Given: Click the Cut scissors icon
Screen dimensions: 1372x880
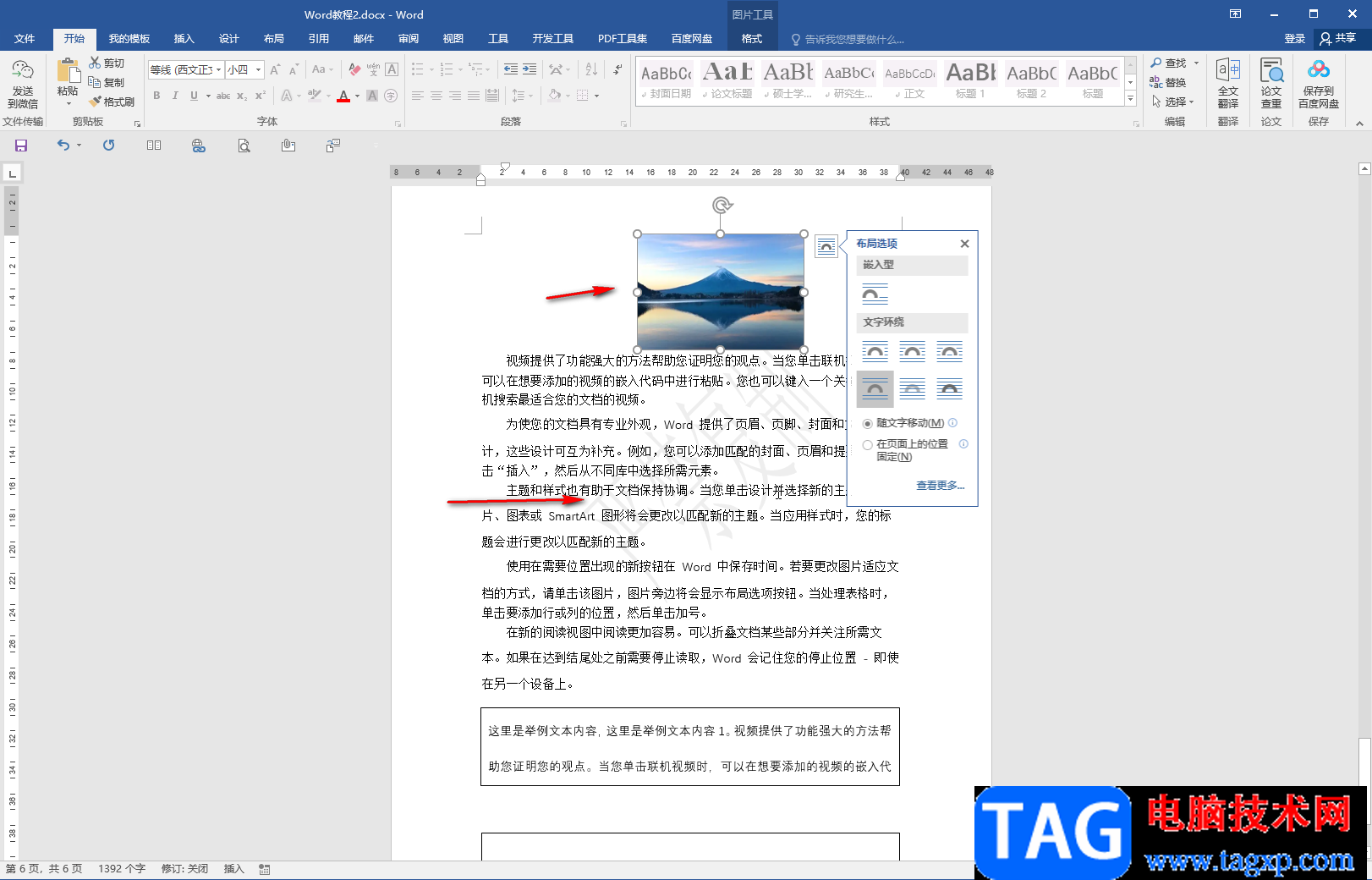Looking at the screenshot, I should [95, 63].
